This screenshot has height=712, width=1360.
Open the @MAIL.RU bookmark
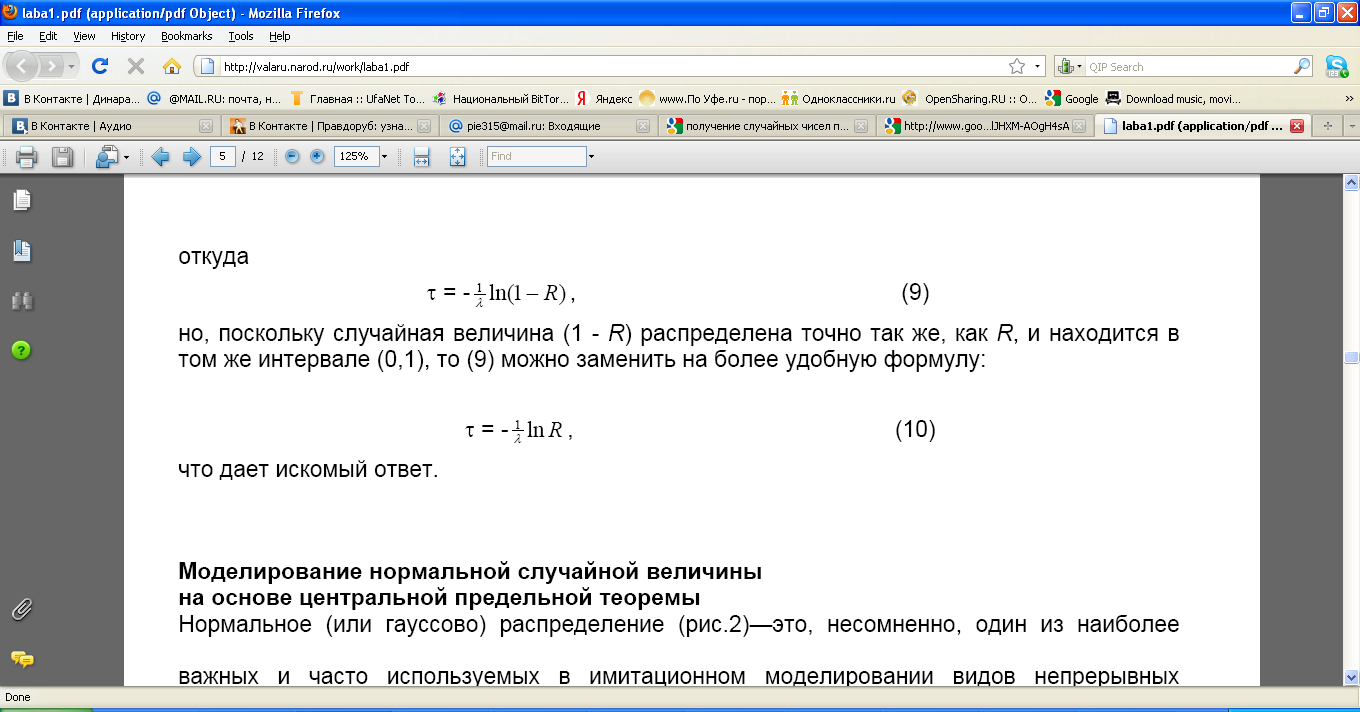(x=214, y=99)
